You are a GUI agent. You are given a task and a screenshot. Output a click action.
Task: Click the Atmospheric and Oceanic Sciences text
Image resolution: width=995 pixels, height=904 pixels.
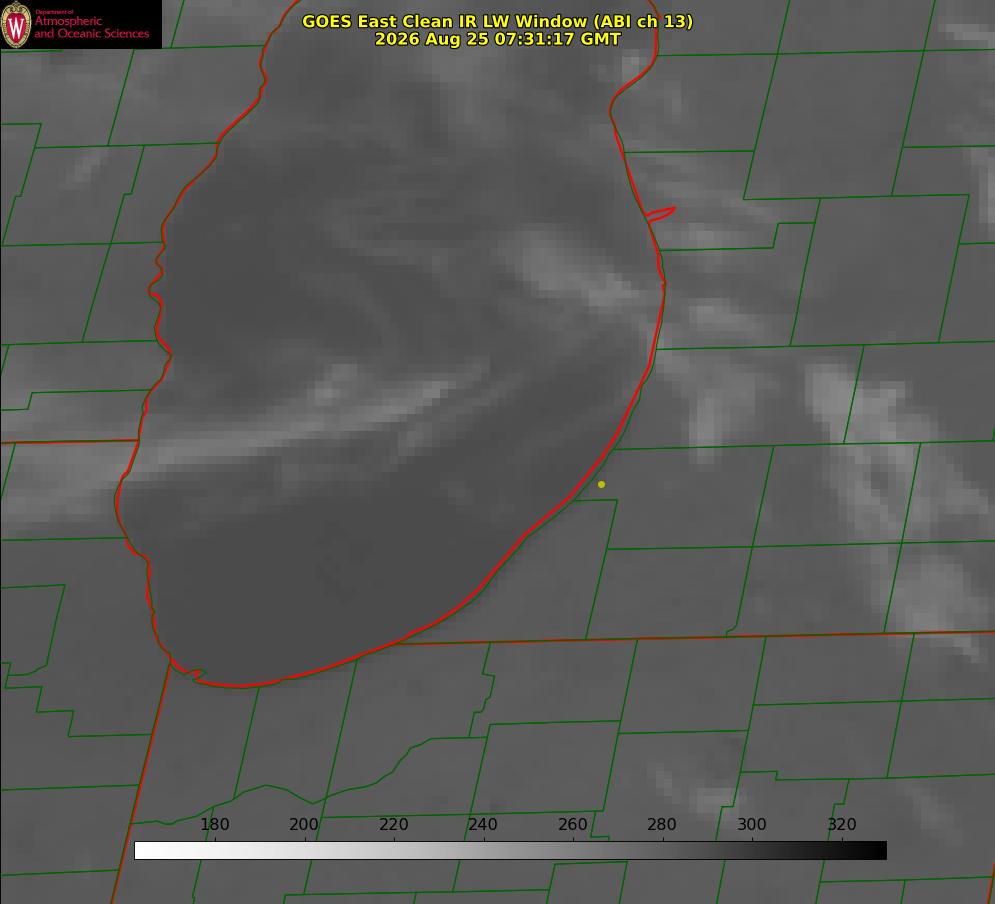click(91, 27)
